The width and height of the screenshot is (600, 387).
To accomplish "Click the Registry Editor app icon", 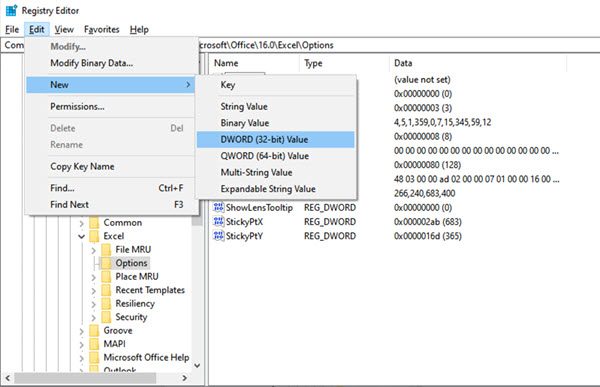I will (x=11, y=10).
